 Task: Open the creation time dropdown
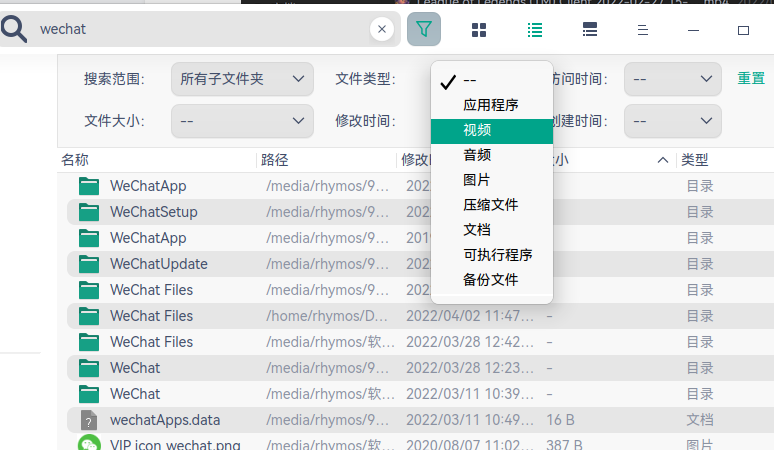pyautogui.click(x=672, y=121)
